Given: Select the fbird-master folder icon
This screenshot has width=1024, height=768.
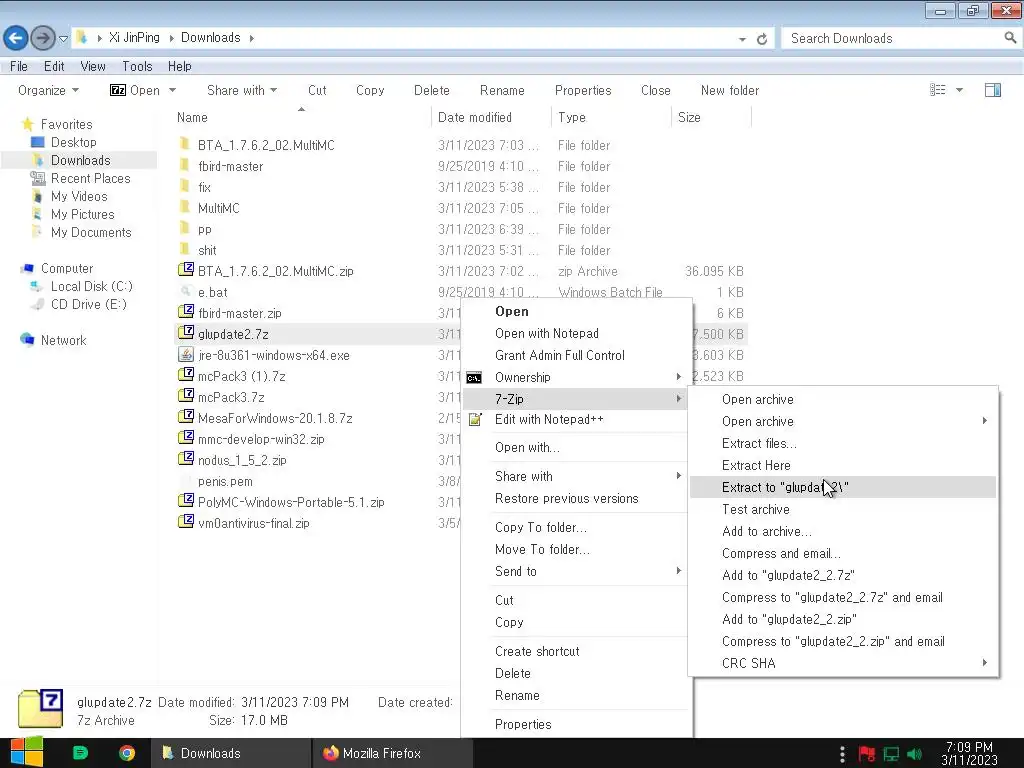Looking at the screenshot, I should (x=185, y=165).
